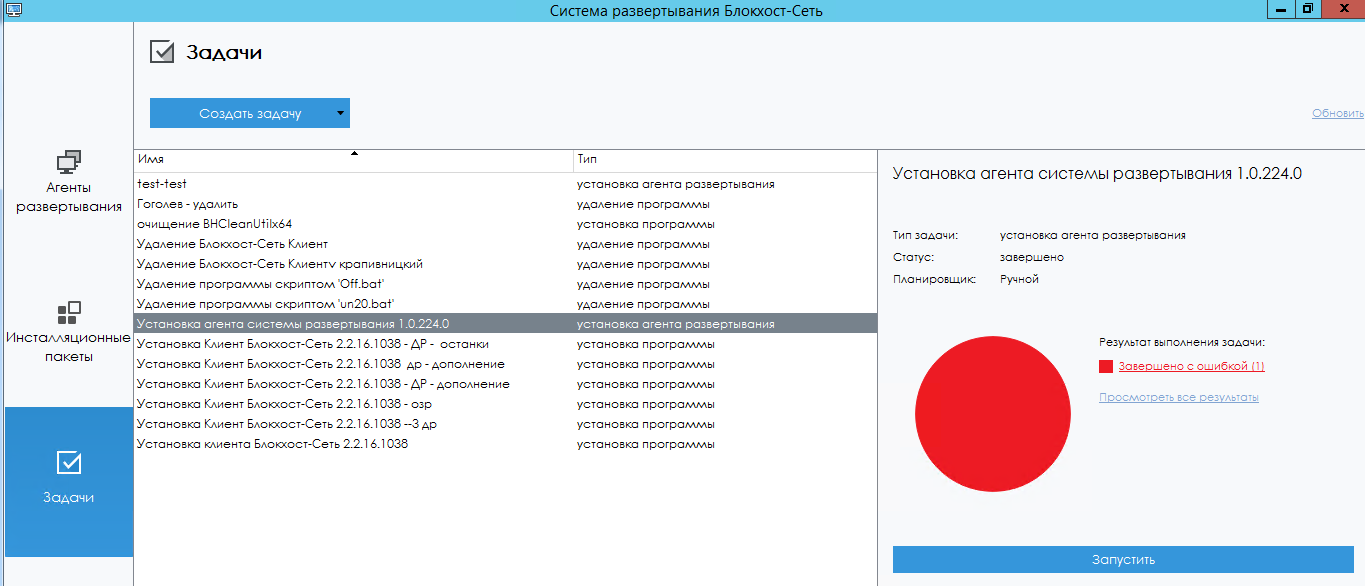Select the task ending 'др - дополнение' lowercase
Screen dimensions: 1365x586
[x=505, y=364]
